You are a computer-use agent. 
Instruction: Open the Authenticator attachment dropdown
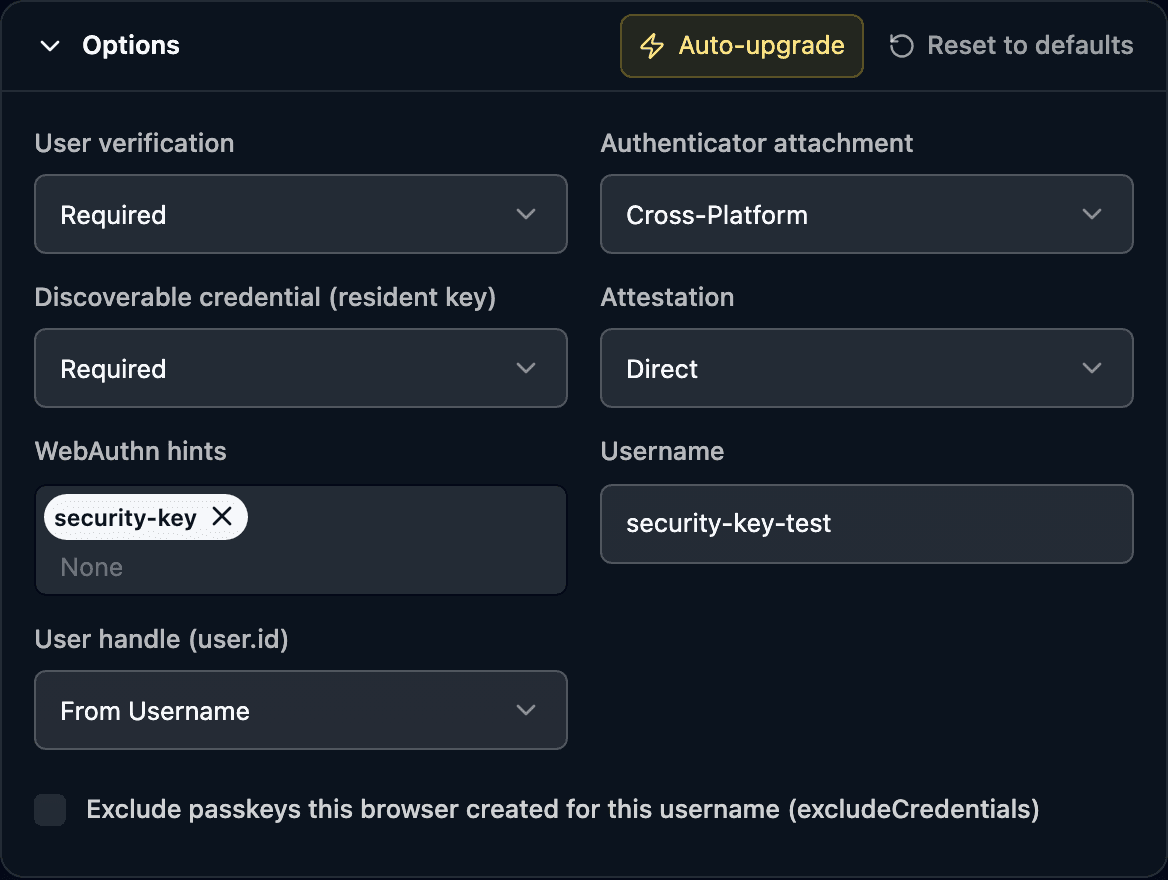click(x=866, y=215)
